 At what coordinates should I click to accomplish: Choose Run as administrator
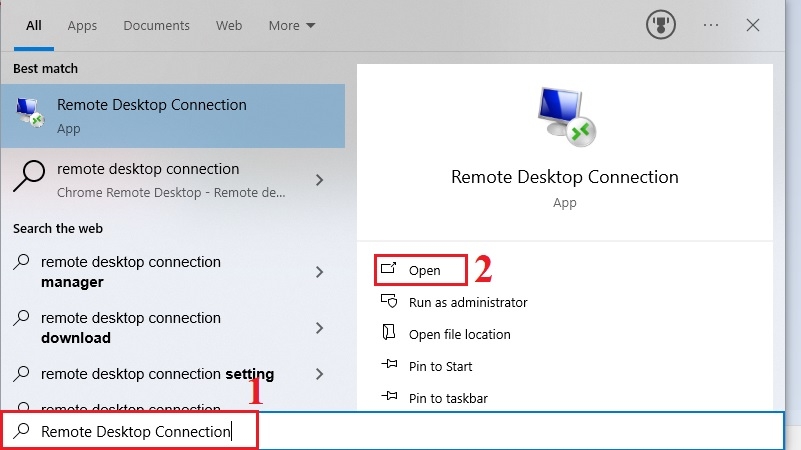tap(468, 302)
